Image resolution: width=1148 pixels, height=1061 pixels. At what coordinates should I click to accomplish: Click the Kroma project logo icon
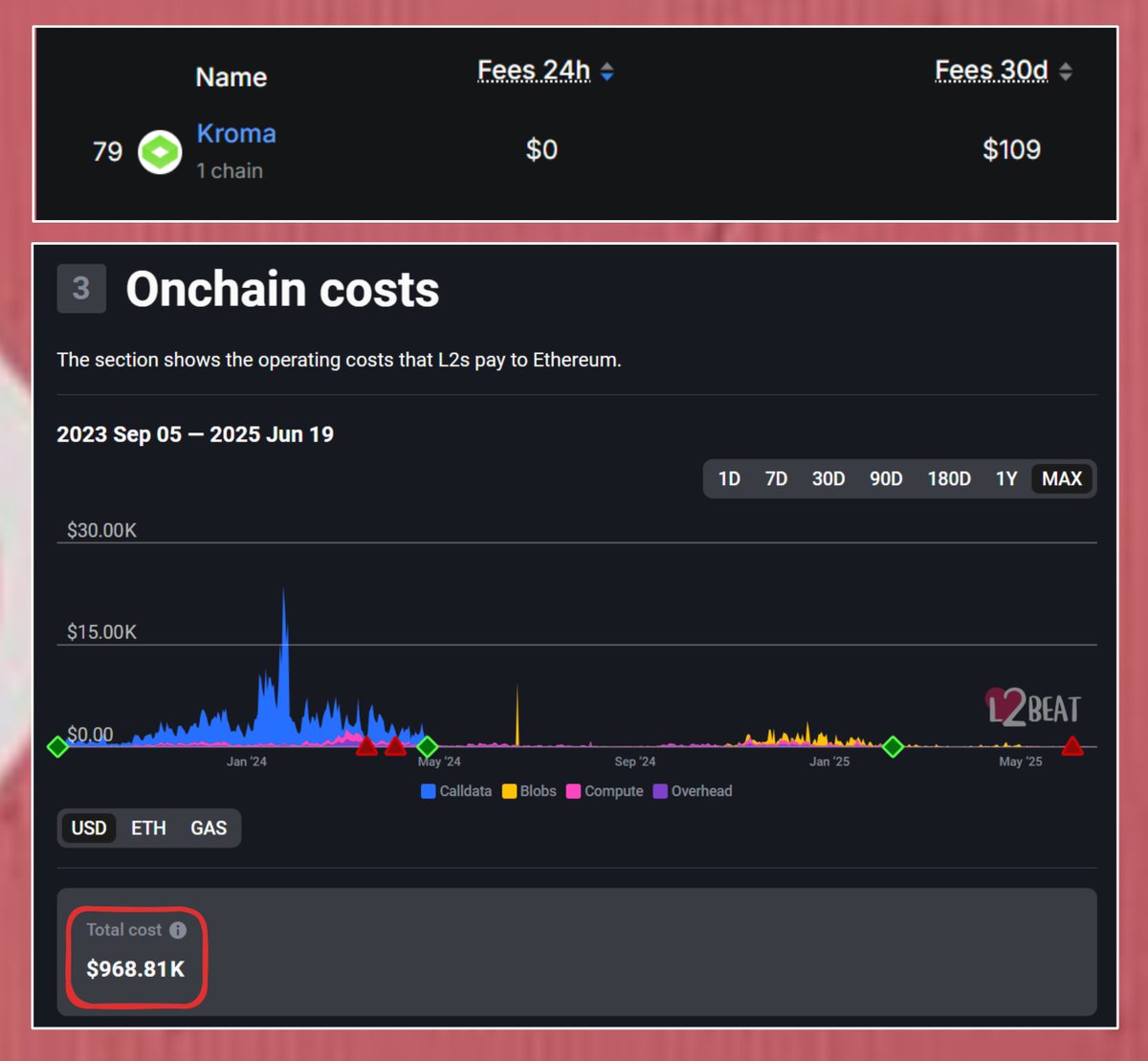pyautogui.click(x=160, y=152)
